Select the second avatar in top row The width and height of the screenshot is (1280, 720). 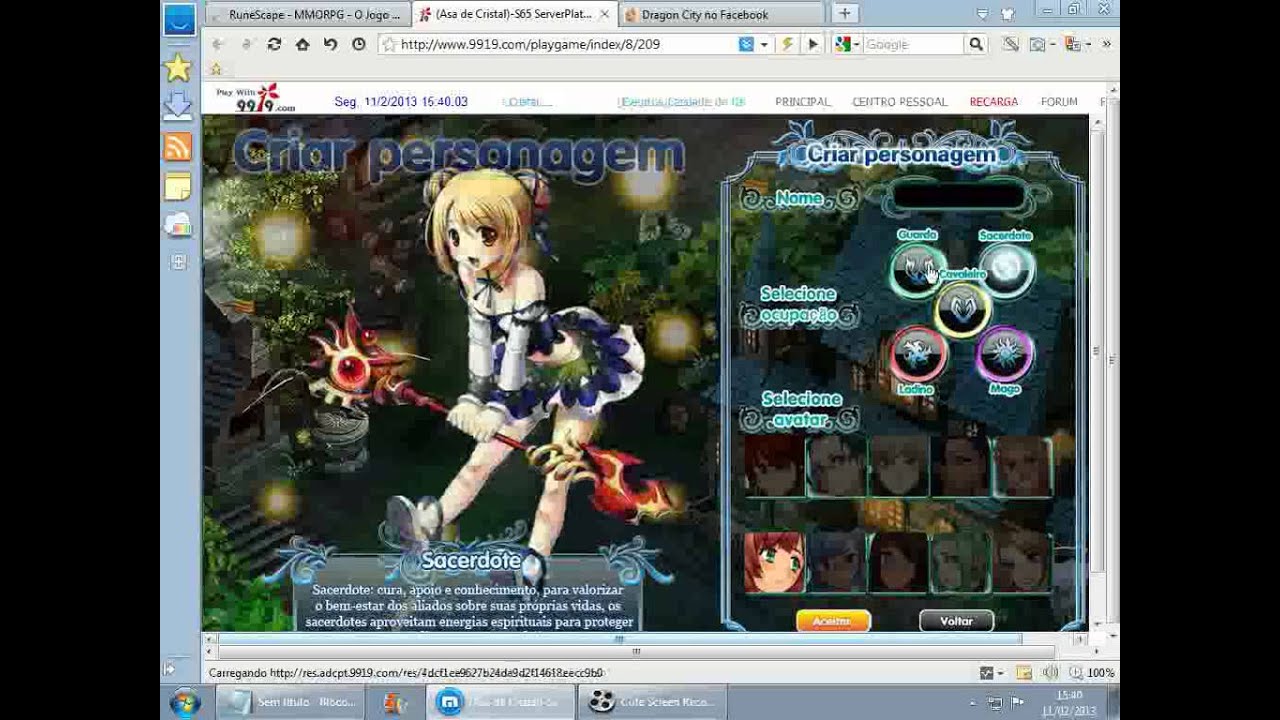(x=836, y=466)
